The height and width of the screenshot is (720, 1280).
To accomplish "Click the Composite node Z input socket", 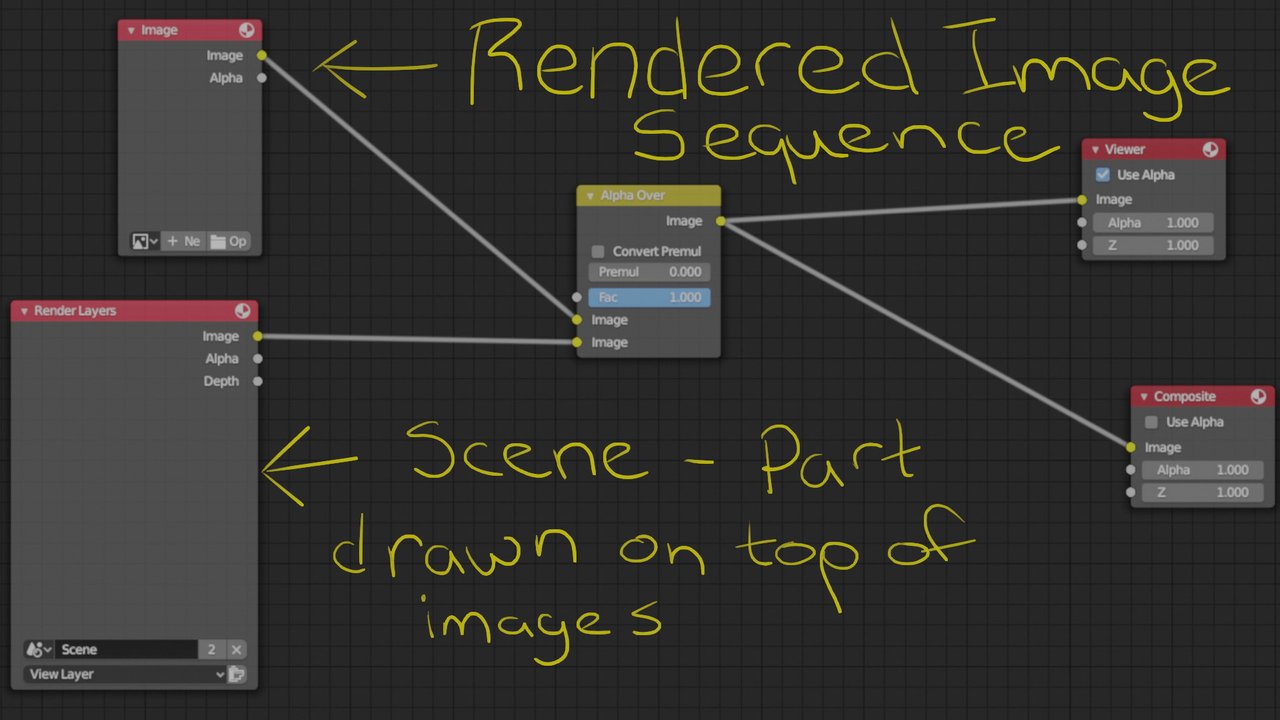I will 1131,492.
